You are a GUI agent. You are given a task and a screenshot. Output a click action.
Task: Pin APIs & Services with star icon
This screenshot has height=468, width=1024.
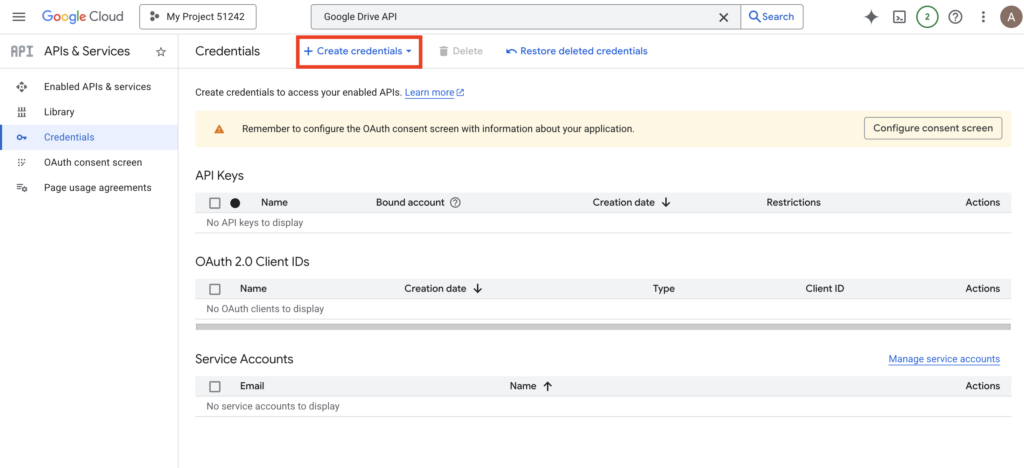(x=161, y=52)
